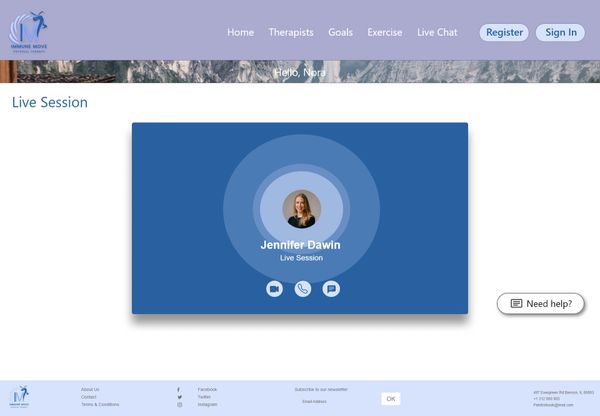Click the Sign In button
600x416 pixels.
click(560, 33)
